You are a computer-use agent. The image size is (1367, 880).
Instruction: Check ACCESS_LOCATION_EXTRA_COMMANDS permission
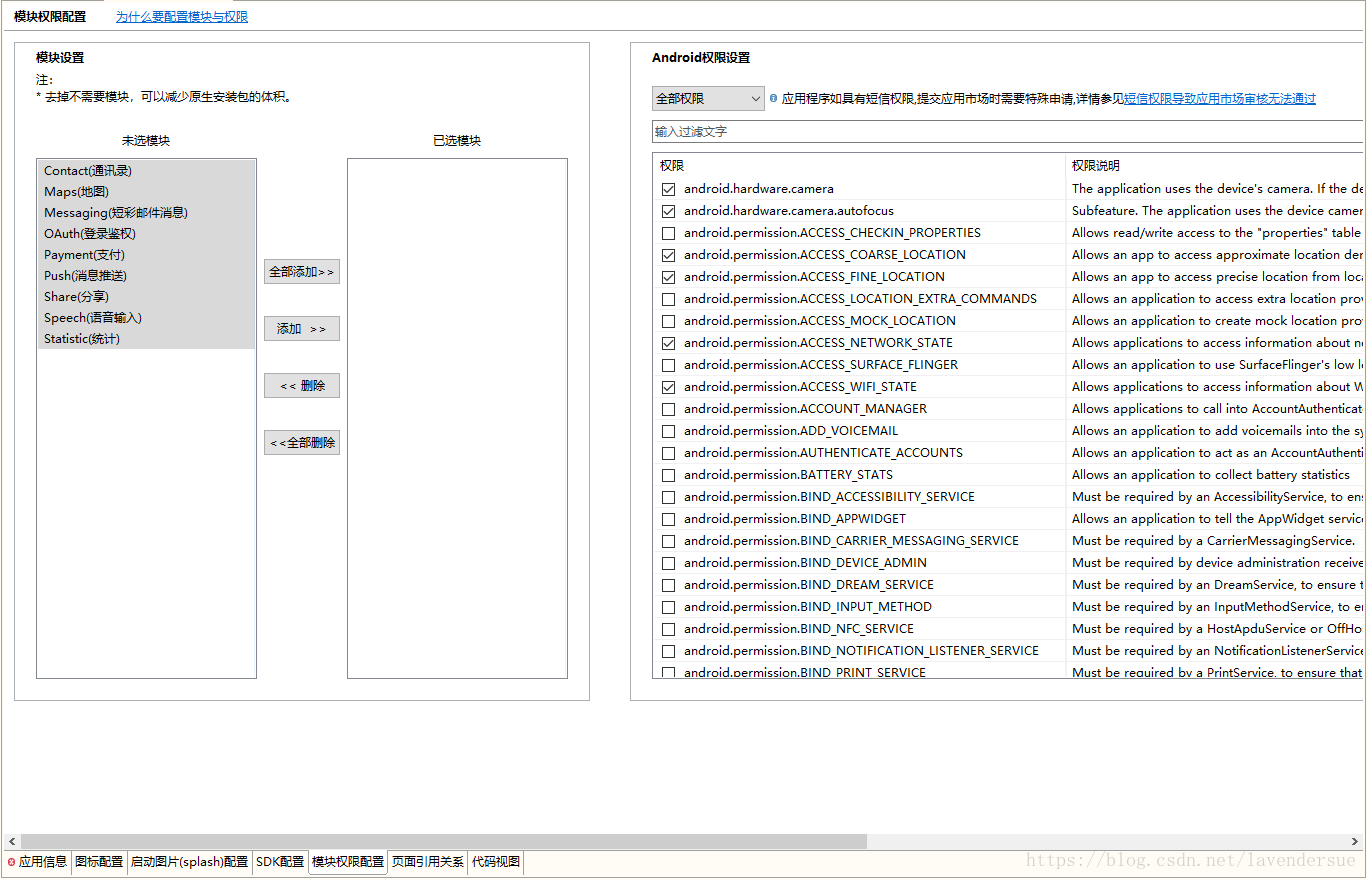pyautogui.click(x=668, y=299)
